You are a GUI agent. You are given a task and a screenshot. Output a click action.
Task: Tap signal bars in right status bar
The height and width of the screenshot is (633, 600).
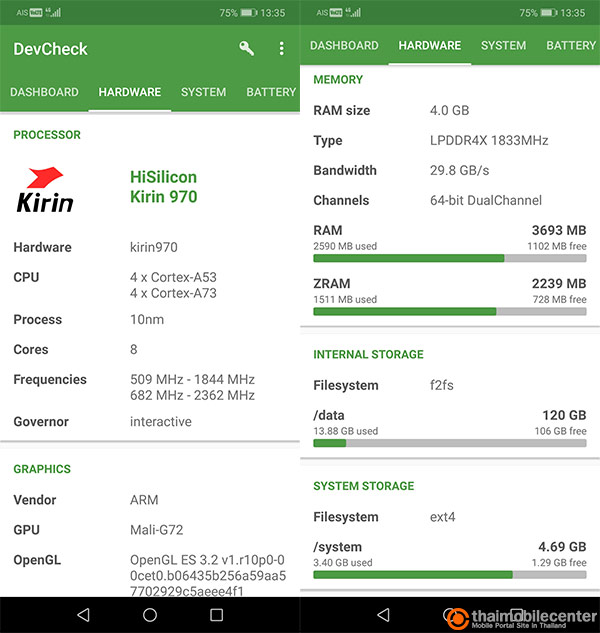[354, 13]
